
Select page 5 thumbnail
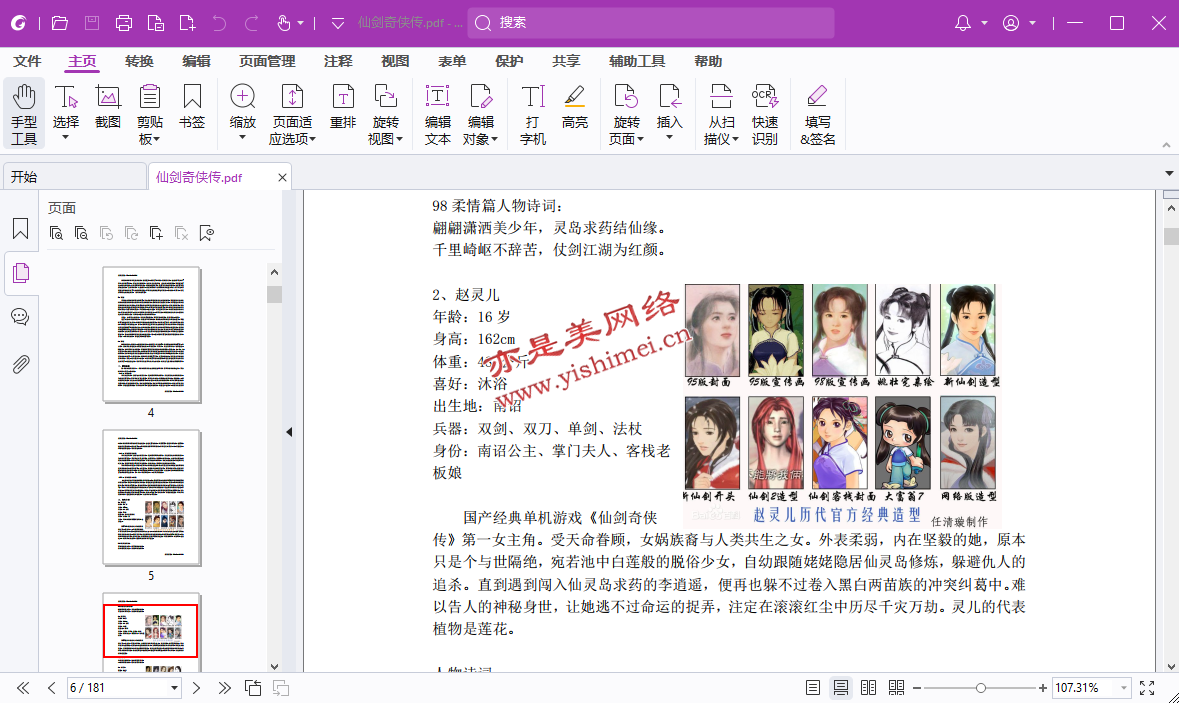click(x=151, y=497)
